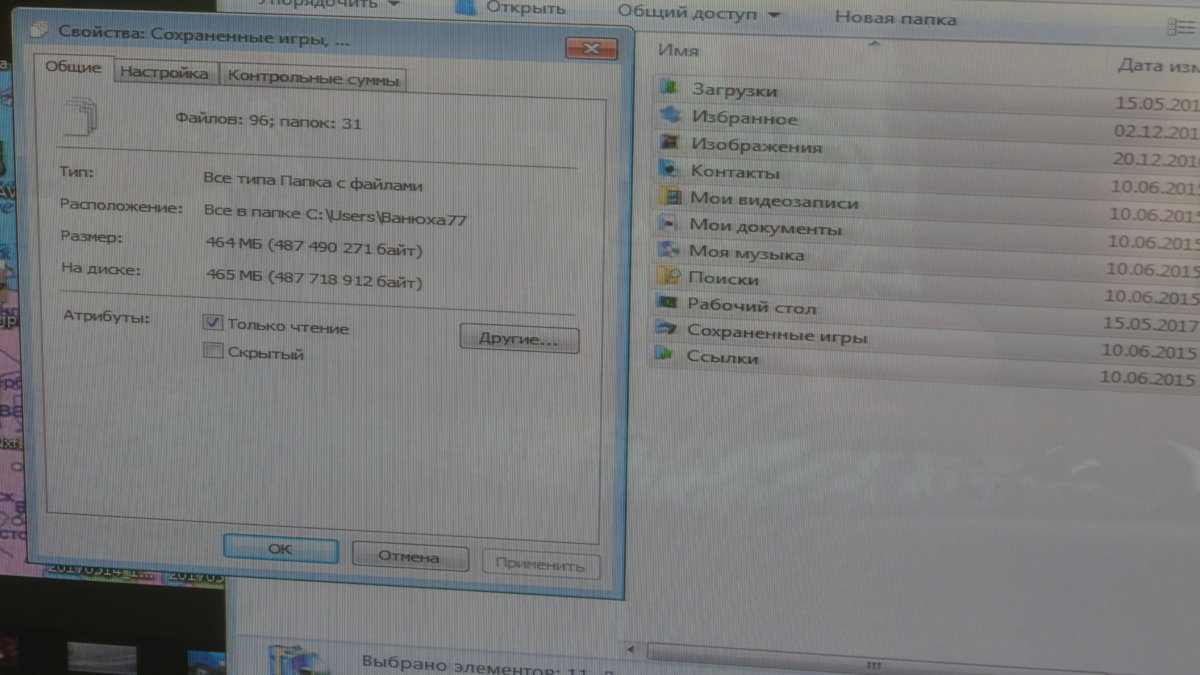
Task: Select the Изображения folder name
Action: coord(757,146)
